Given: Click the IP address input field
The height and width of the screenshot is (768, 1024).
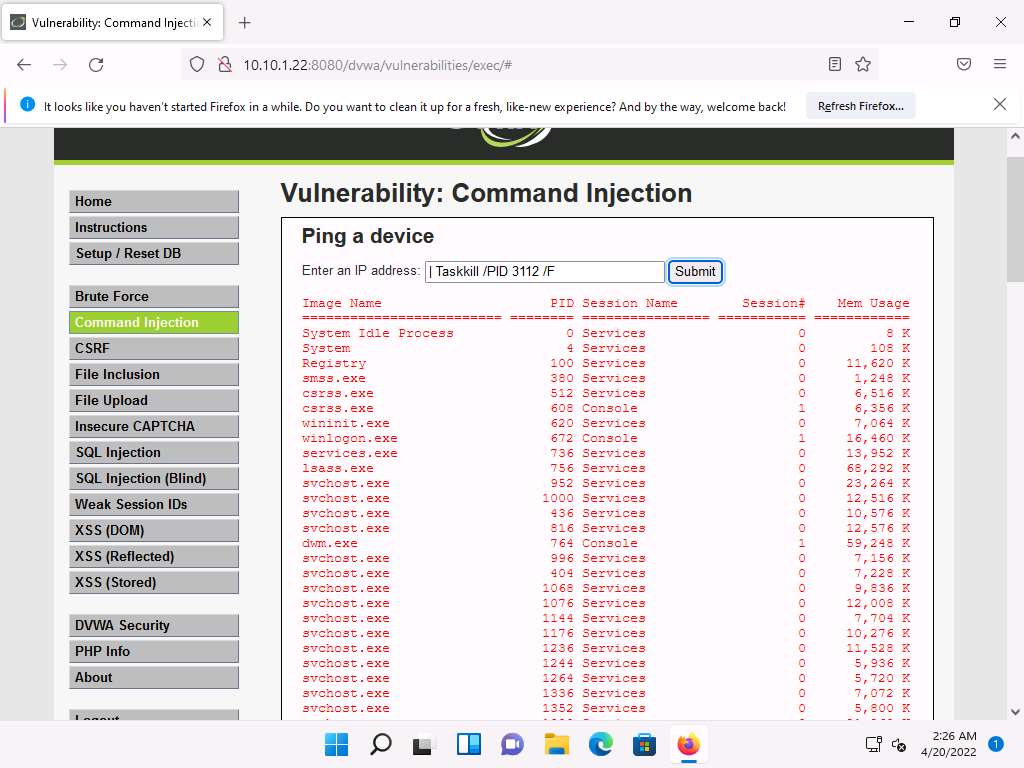Looking at the screenshot, I should click(x=544, y=271).
